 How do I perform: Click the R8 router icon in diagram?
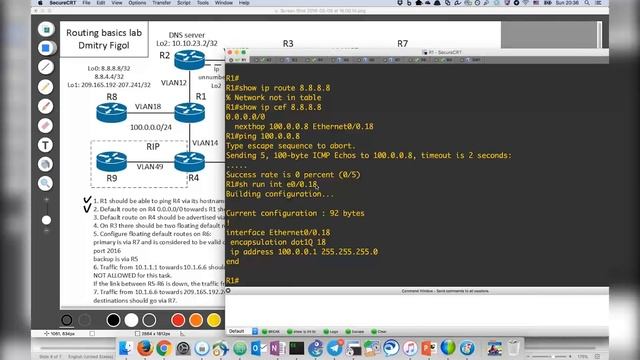pos(111,113)
